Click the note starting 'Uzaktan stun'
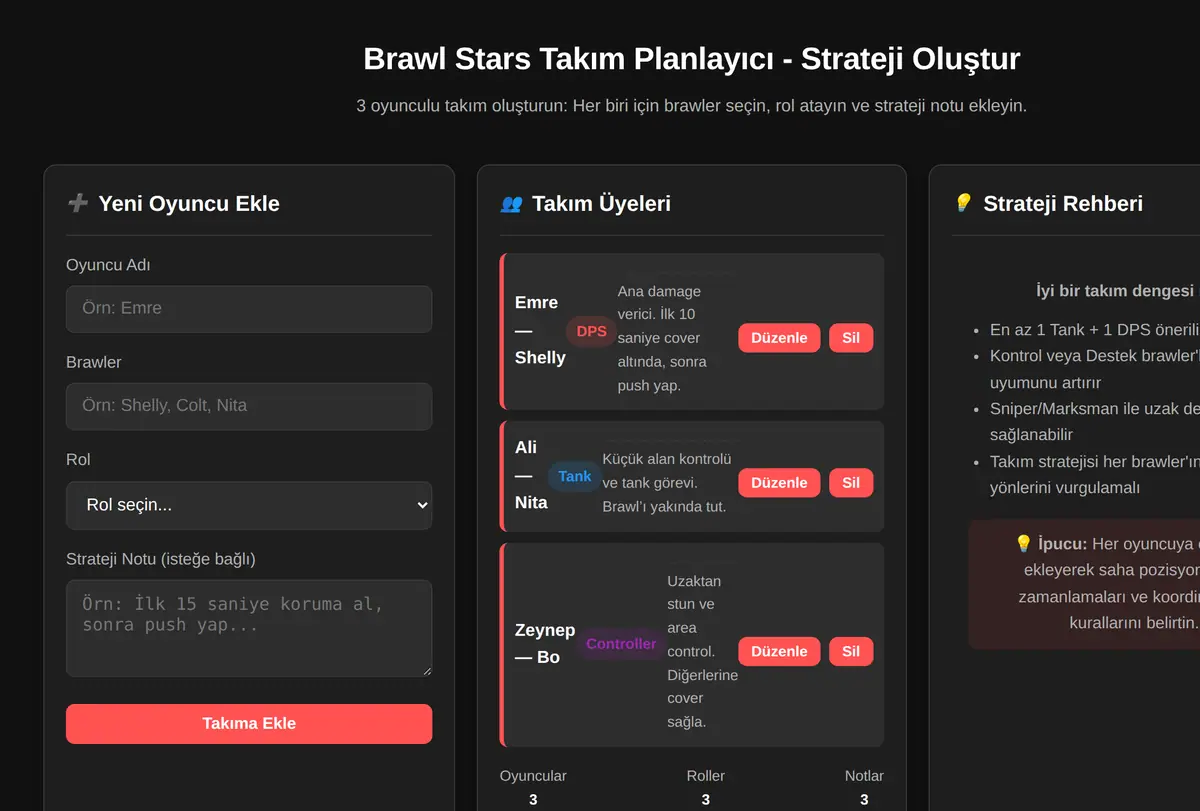The width and height of the screenshot is (1200, 811). tap(702, 651)
